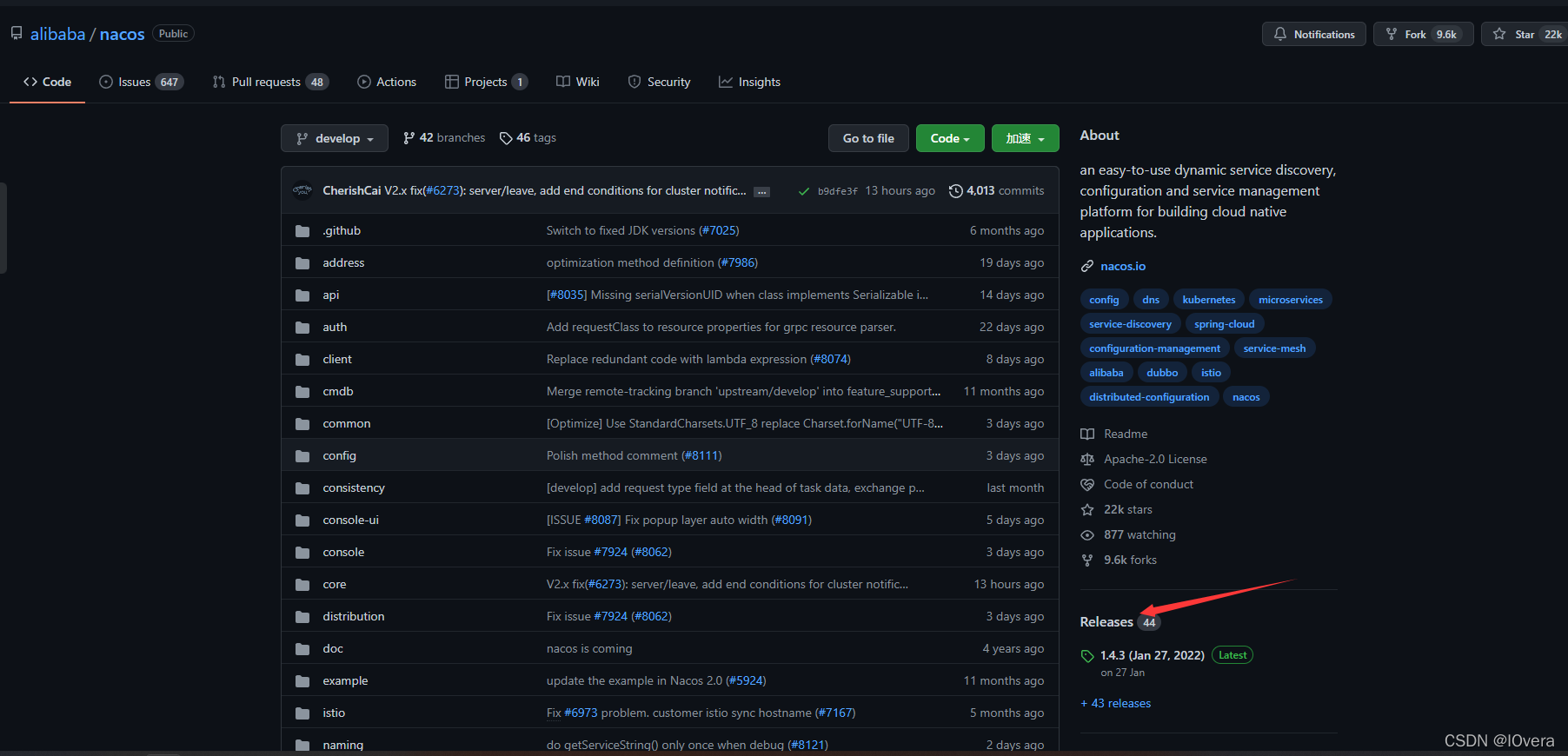Click the kubernetes topic tag

pos(1208,300)
